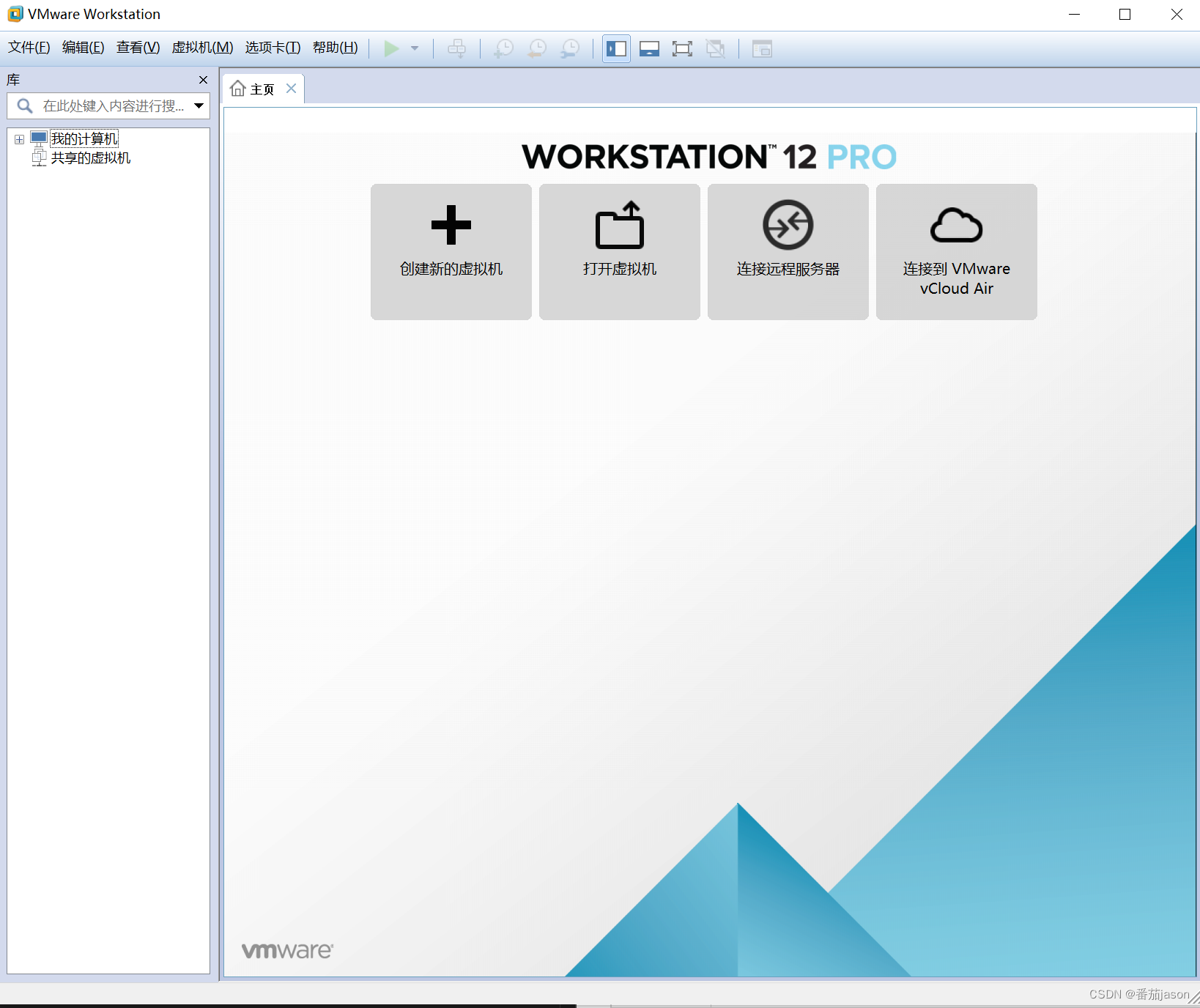Open the 选项卡(T) menu
Screen dimensions: 1200x1008
(273, 48)
